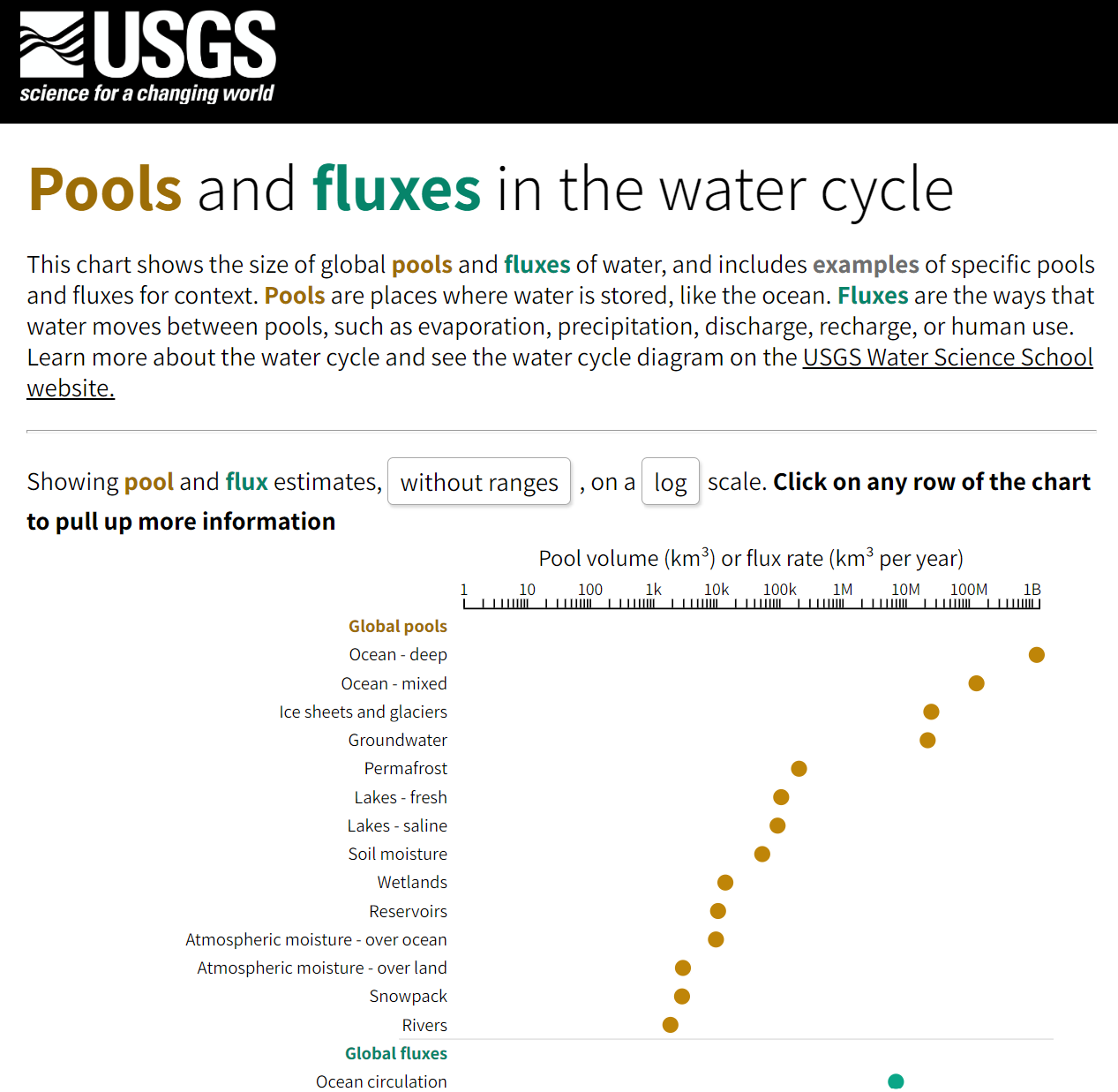Click the USGS logo

[146, 55]
